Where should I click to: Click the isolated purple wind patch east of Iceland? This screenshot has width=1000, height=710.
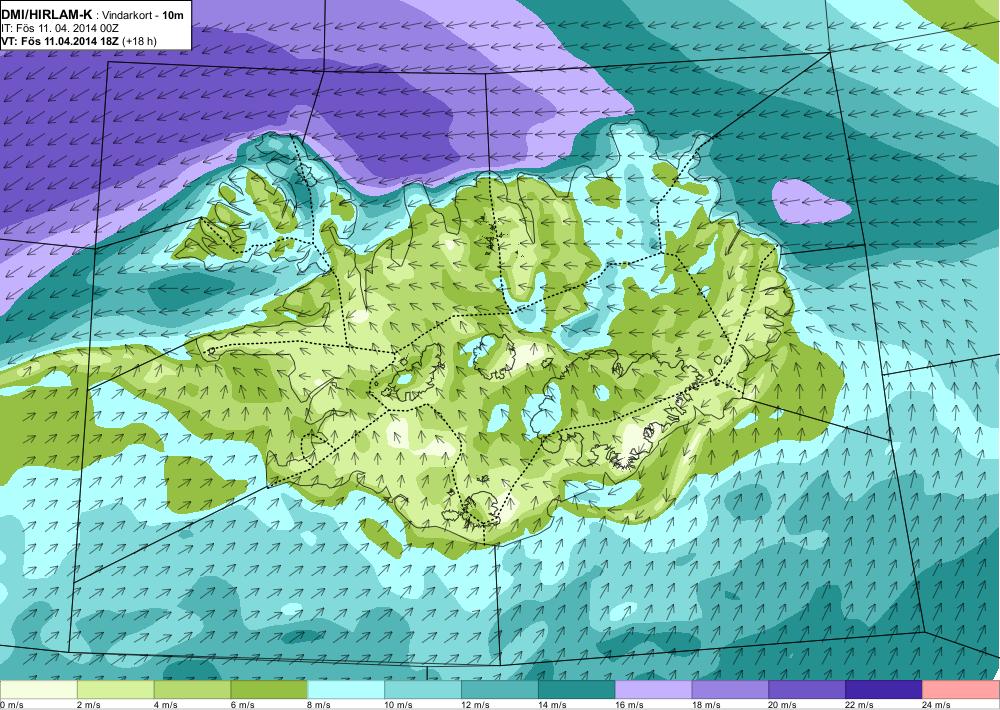coord(810,202)
